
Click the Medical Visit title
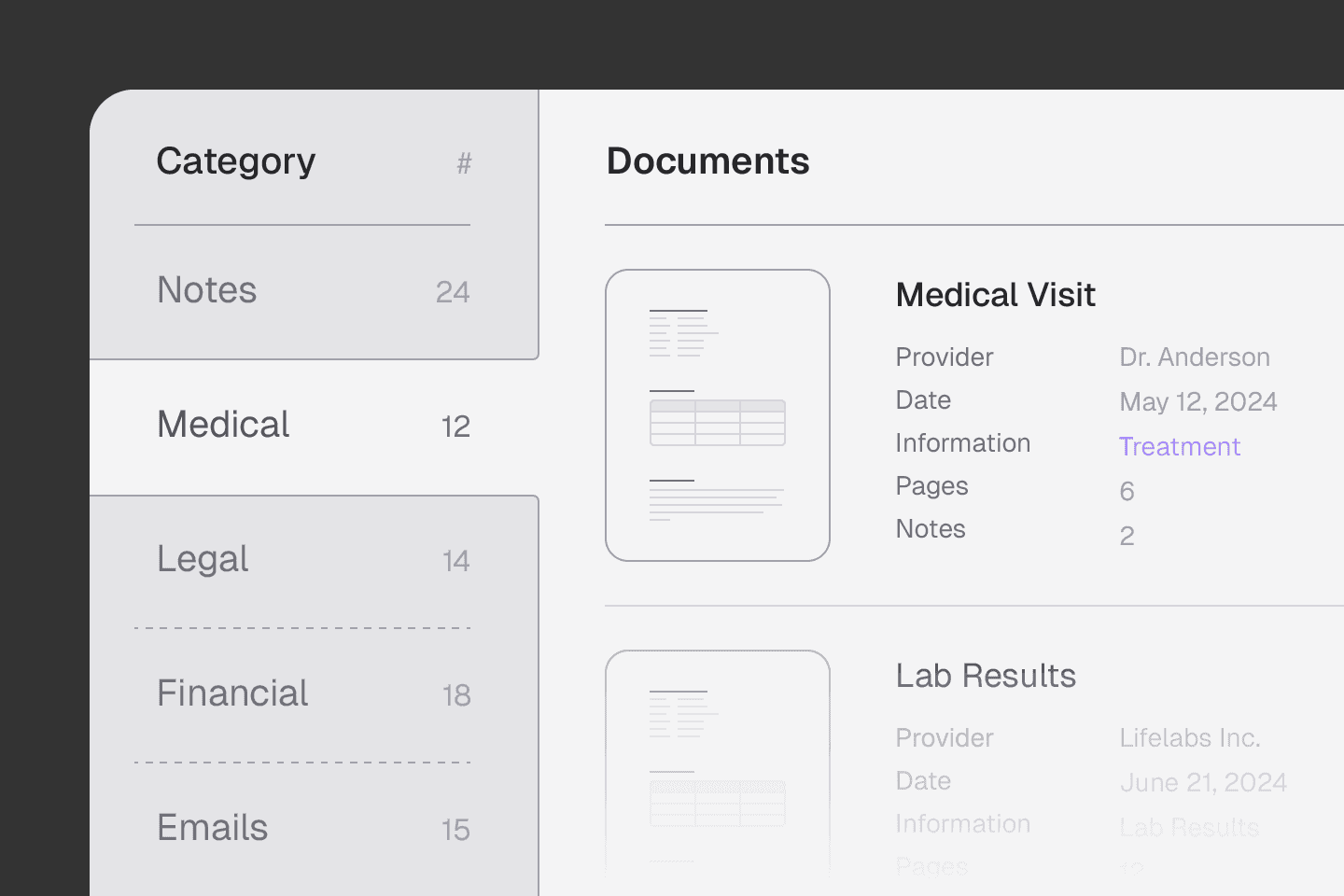click(x=995, y=295)
